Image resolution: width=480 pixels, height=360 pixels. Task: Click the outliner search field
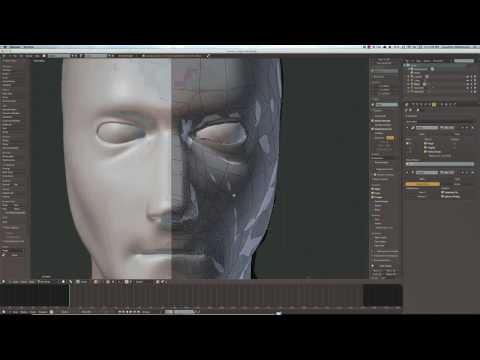(x=464, y=61)
